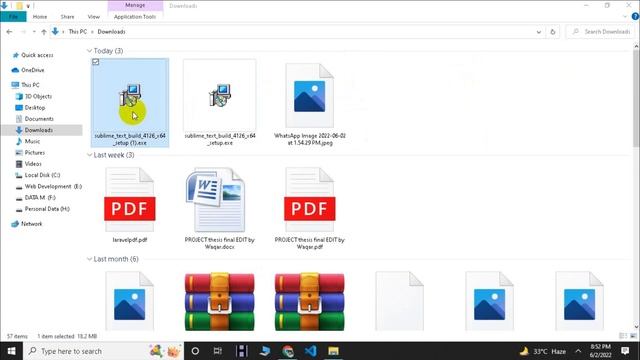The height and width of the screenshot is (360, 640).
Task: Switch to large thumbnails view in status bar
Action: click(x=633, y=336)
